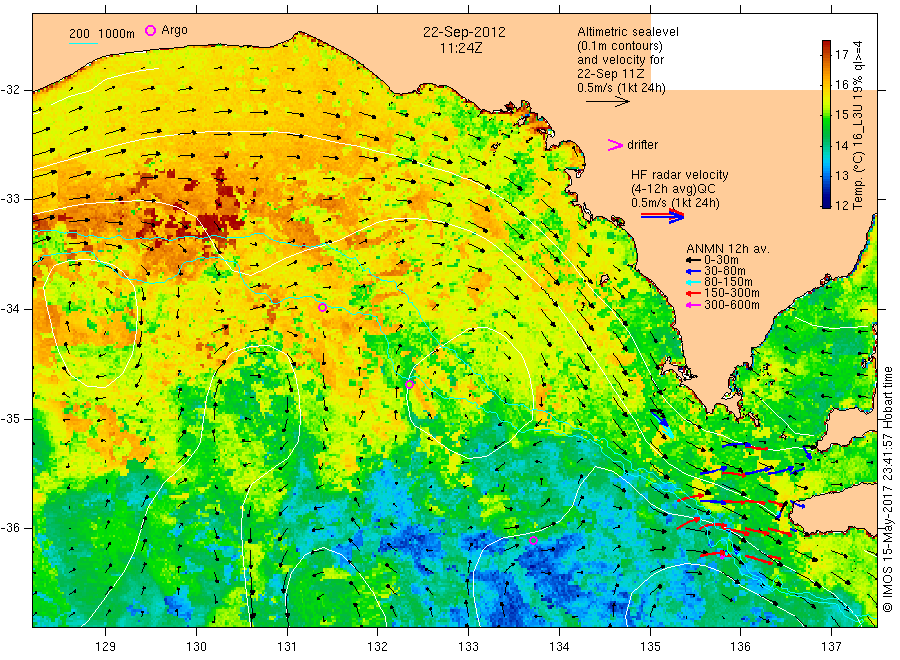Click the black altimetric velocity scale arrow
This screenshot has width=900, height=660.
click(x=608, y=102)
